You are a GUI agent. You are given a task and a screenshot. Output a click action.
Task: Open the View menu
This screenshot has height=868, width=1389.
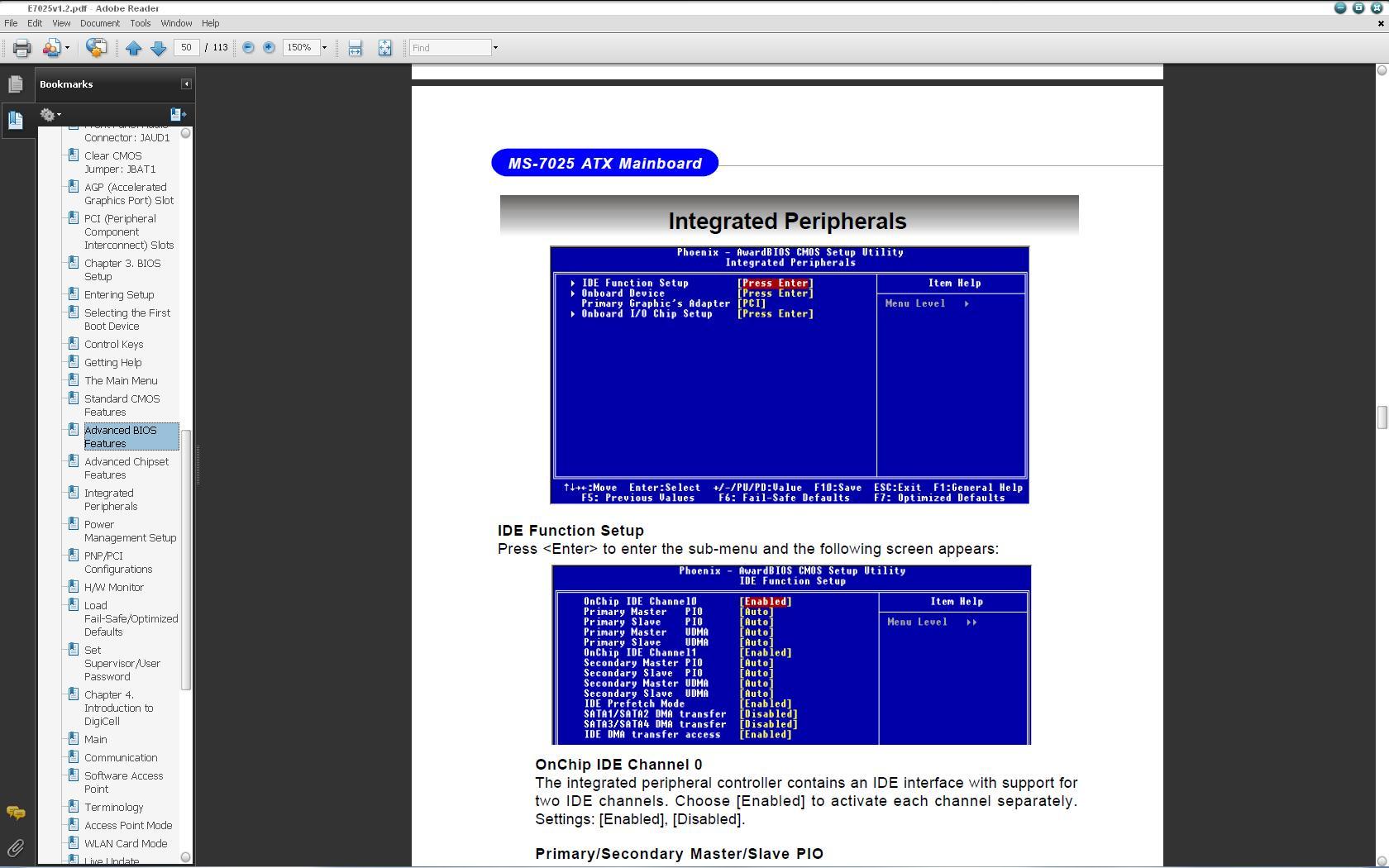pyautogui.click(x=61, y=23)
